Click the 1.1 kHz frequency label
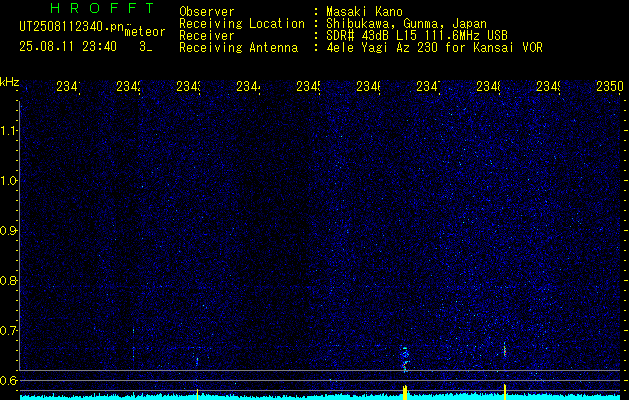 (x=8, y=130)
